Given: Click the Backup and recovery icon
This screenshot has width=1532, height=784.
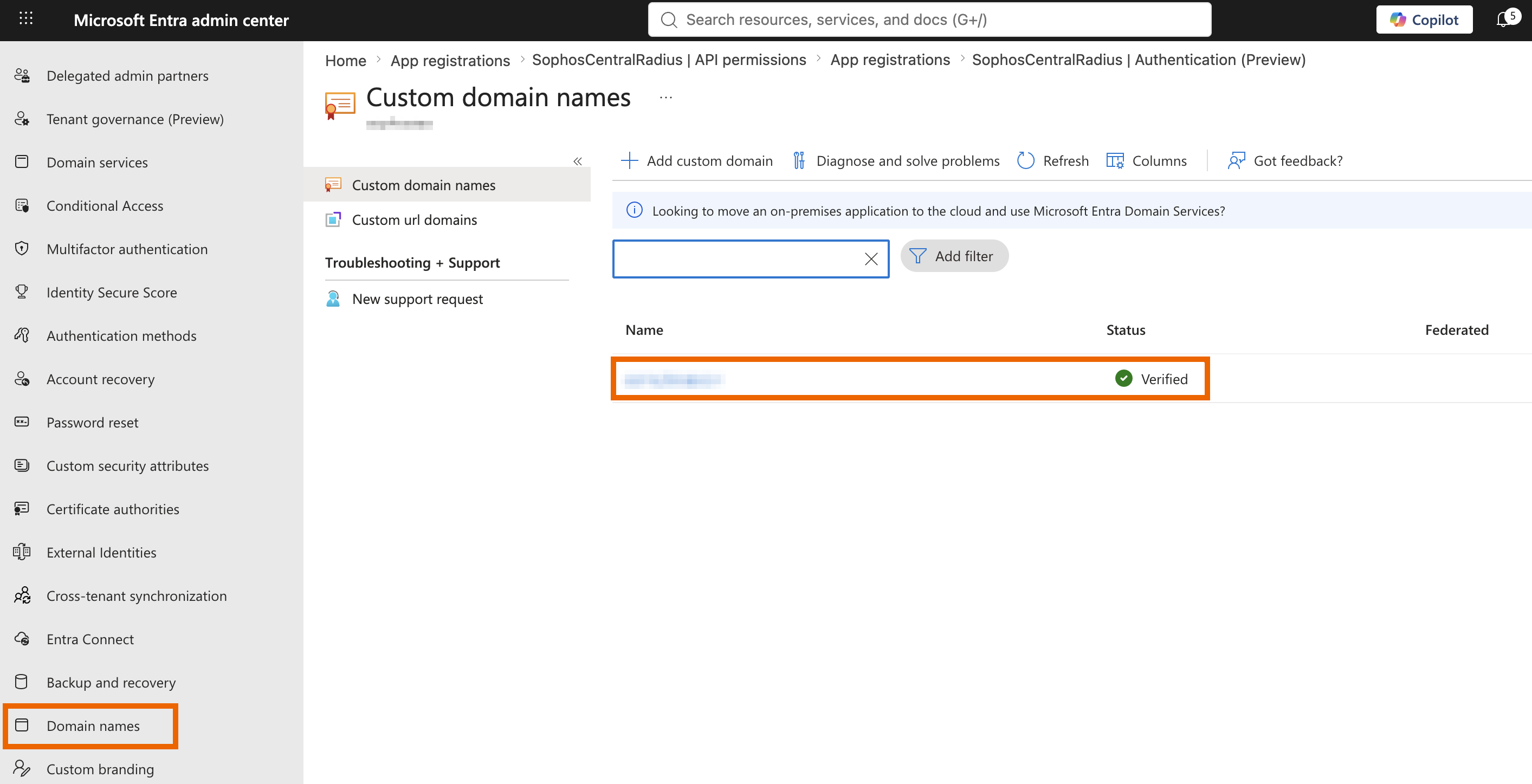Looking at the screenshot, I should pyautogui.click(x=22, y=682).
